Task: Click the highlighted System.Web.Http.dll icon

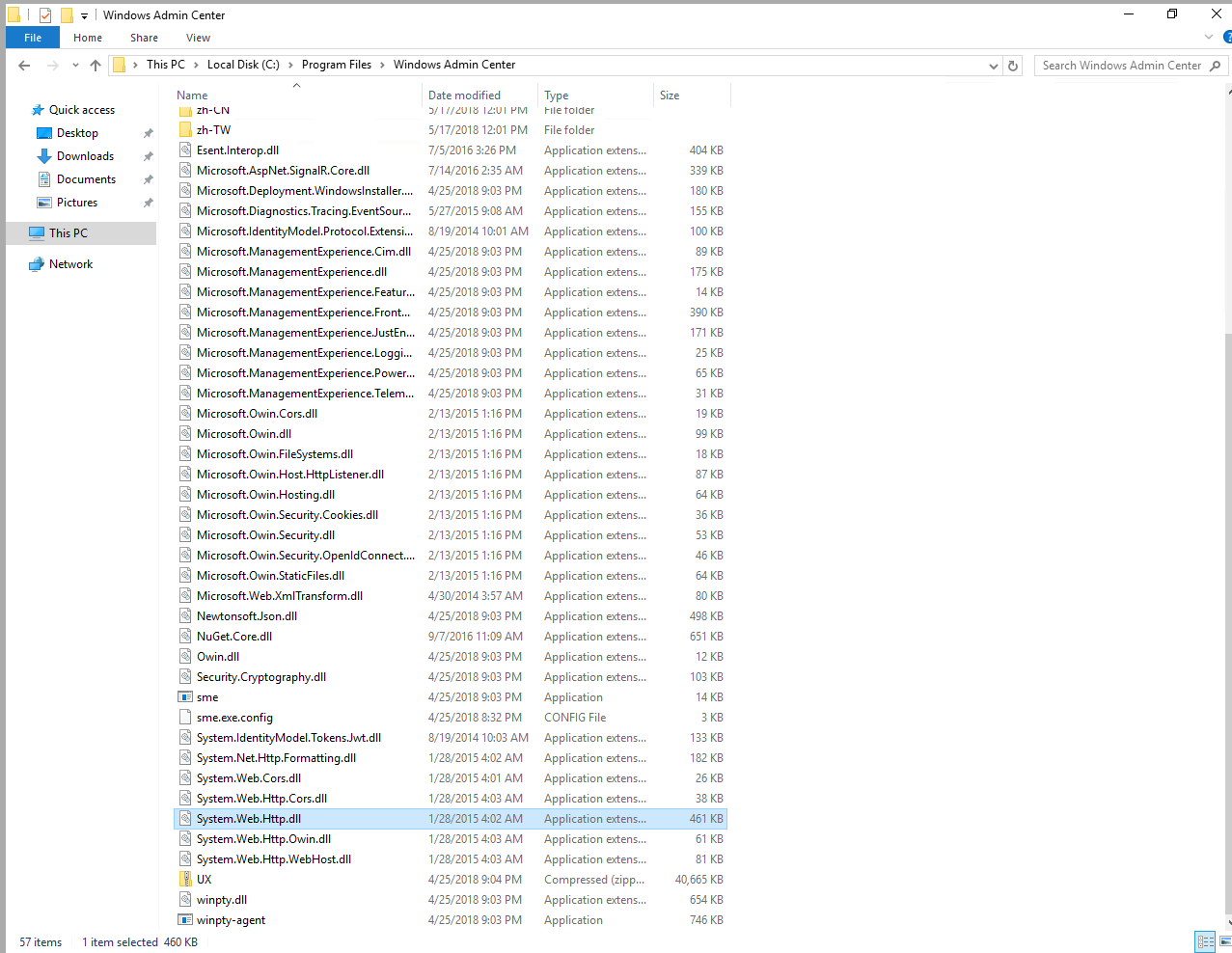Action: click(x=185, y=819)
